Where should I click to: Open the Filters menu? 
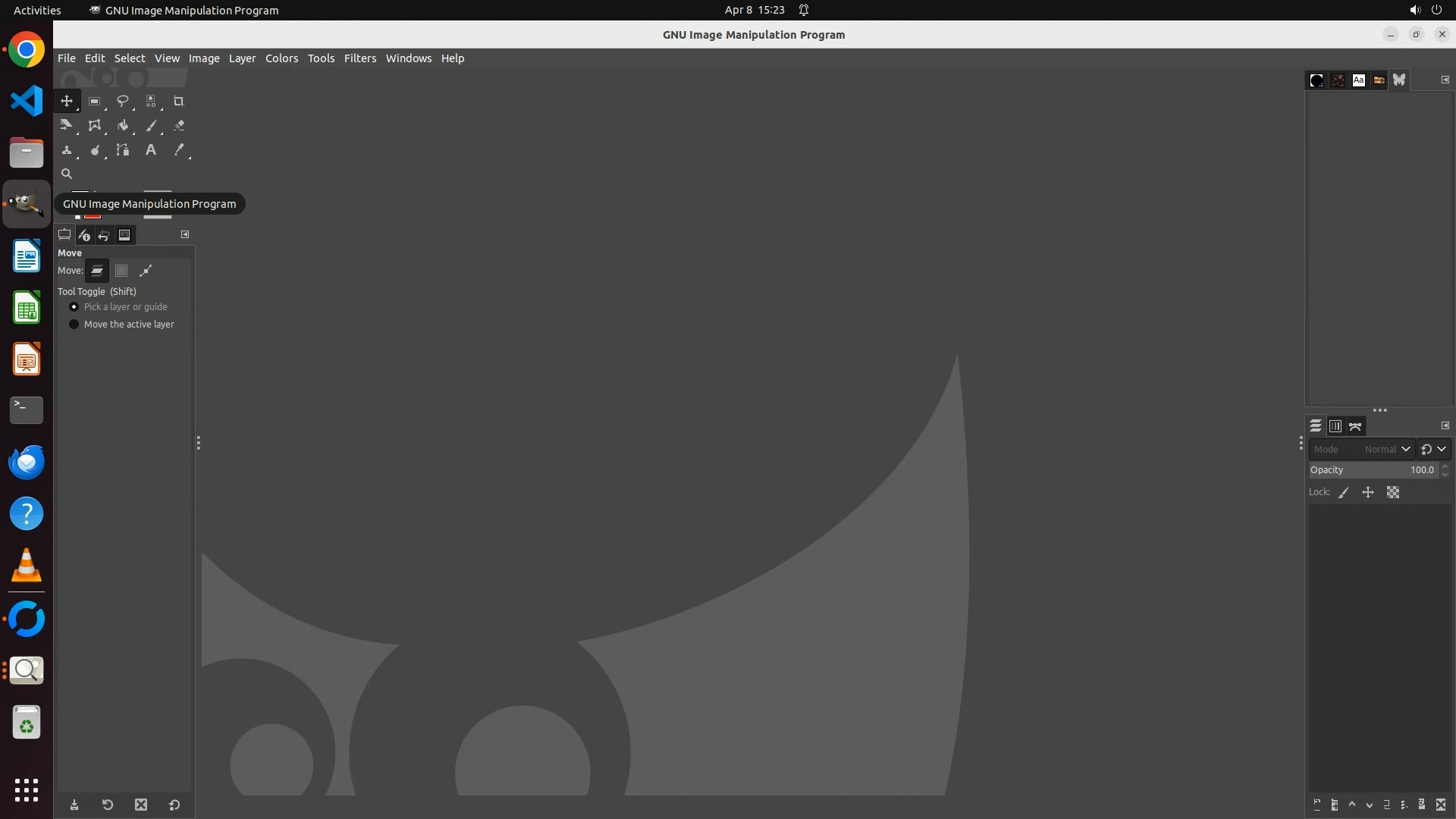(359, 58)
